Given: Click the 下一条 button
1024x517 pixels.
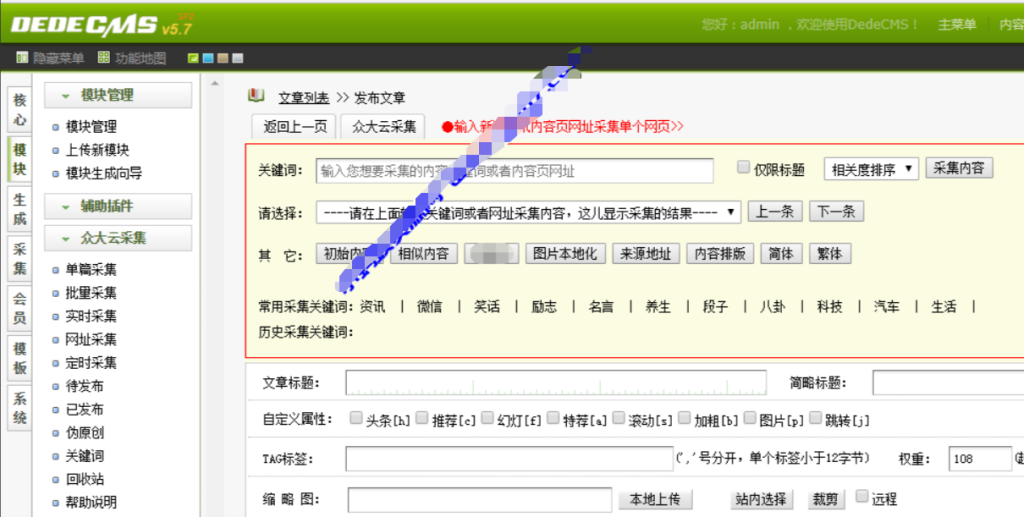Looking at the screenshot, I should pyautogui.click(x=837, y=212).
